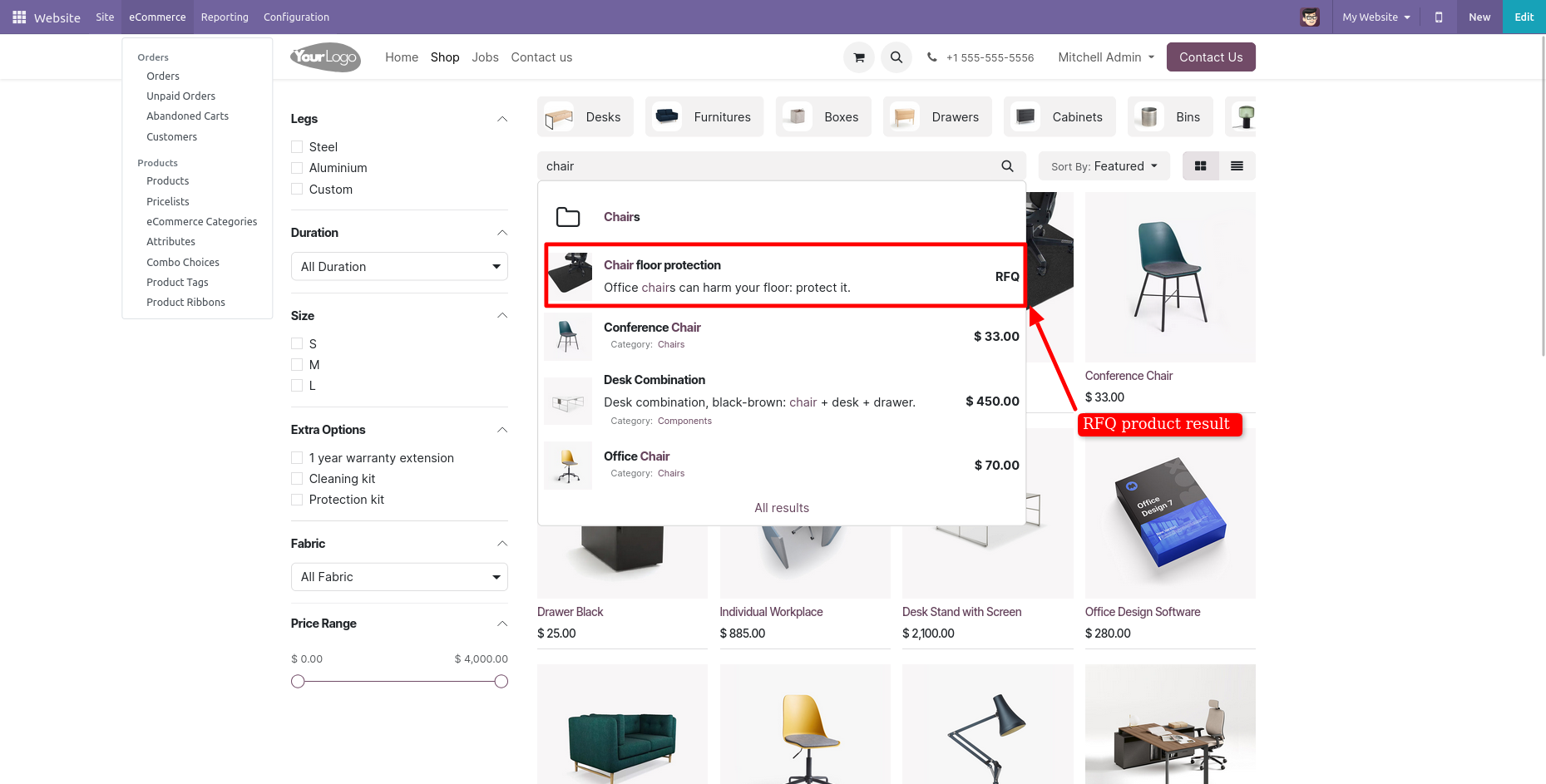Open All results link
The width and height of the screenshot is (1546, 784).
point(782,508)
